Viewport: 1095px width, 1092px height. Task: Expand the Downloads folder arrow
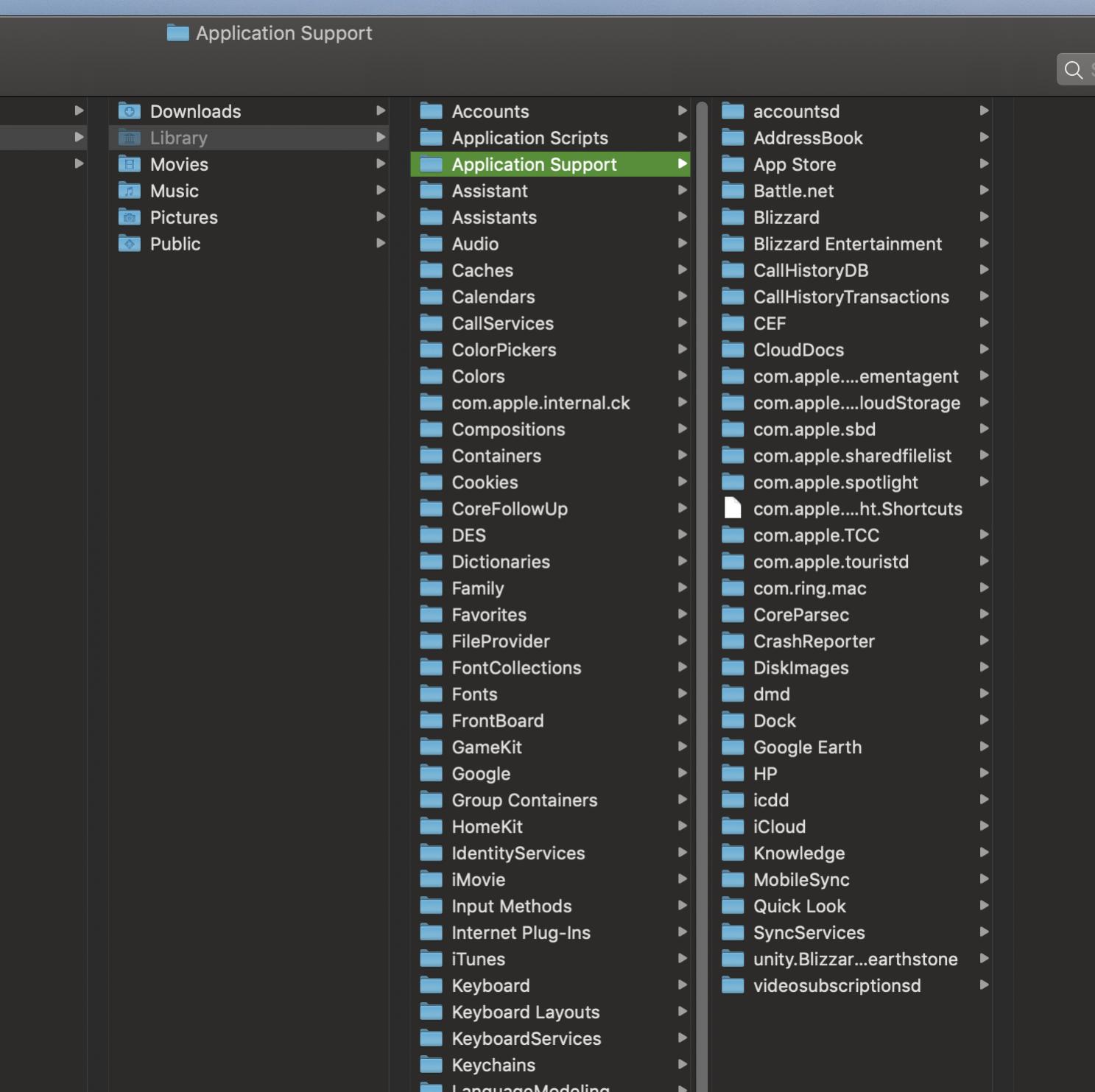point(381,111)
